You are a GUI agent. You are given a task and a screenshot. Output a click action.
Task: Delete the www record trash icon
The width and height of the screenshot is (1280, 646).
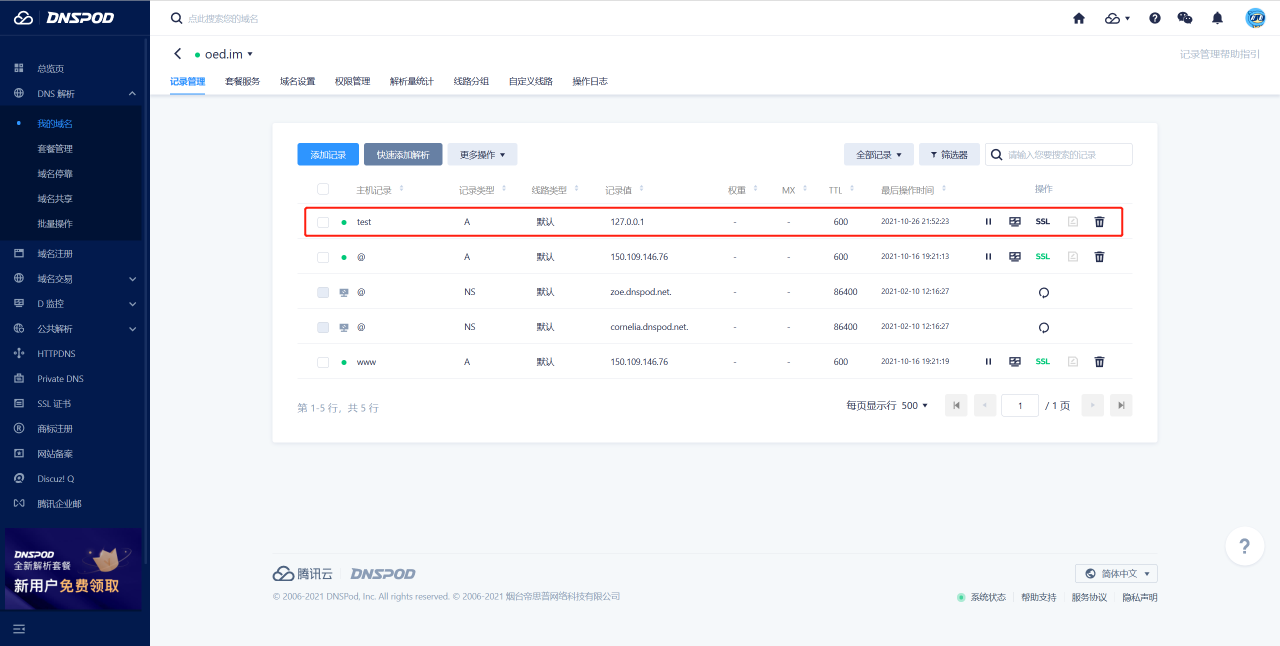1099,362
